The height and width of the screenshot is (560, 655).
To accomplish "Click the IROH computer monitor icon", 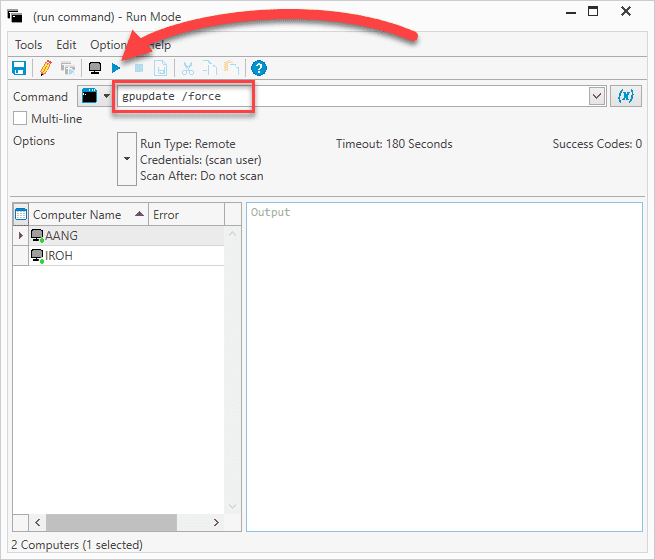I will 37,256.
